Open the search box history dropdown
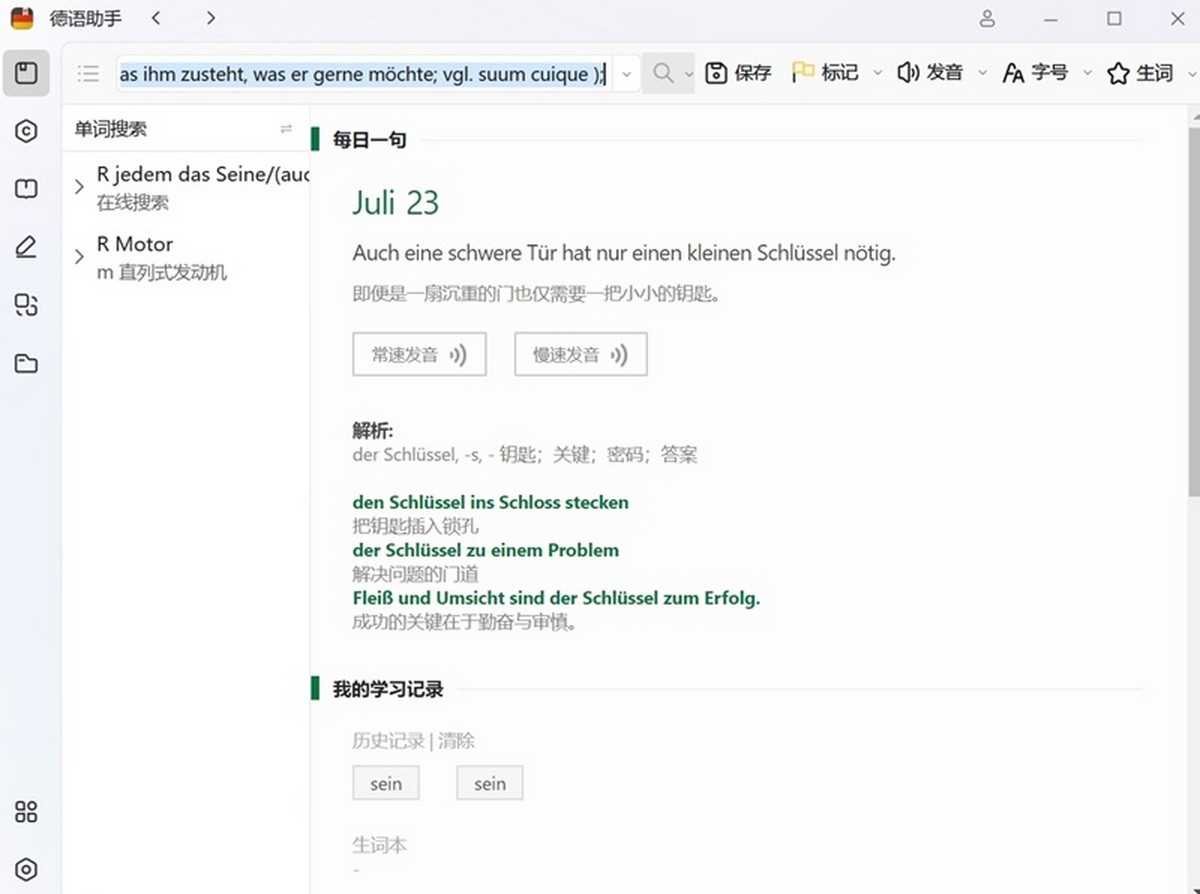The width and height of the screenshot is (1200, 894). pyautogui.click(x=626, y=74)
